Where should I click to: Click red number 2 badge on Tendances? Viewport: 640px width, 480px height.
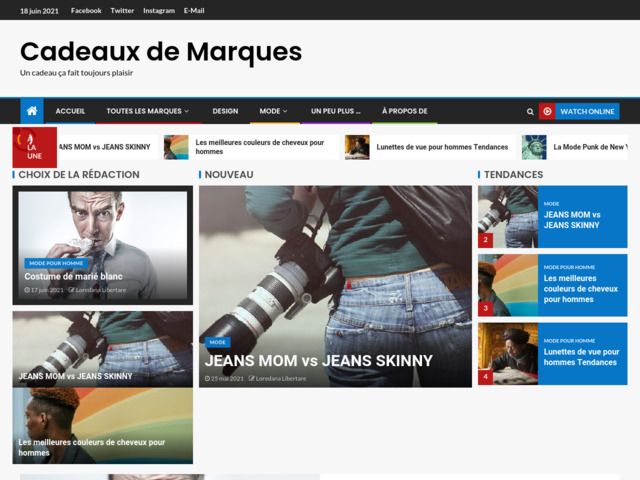[x=486, y=240]
